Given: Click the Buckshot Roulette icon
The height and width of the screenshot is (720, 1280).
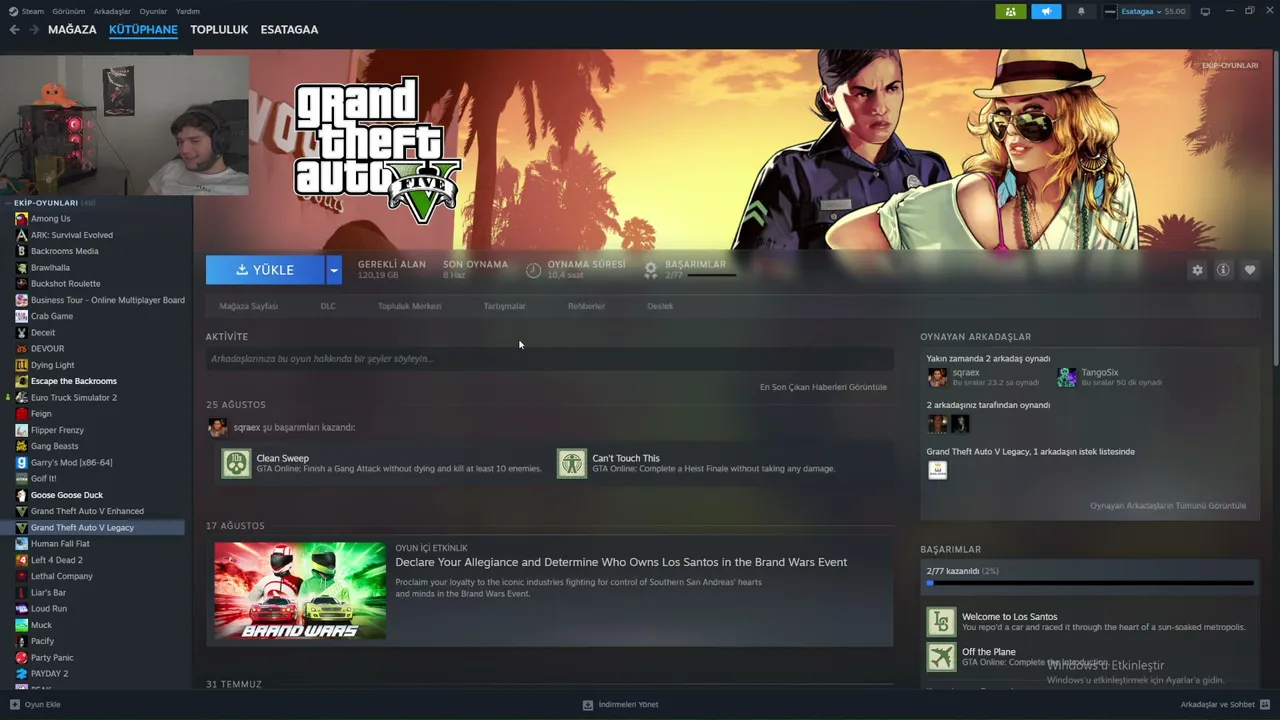Looking at the screenshot, I should pyautogui.click(x=21, y=284).
